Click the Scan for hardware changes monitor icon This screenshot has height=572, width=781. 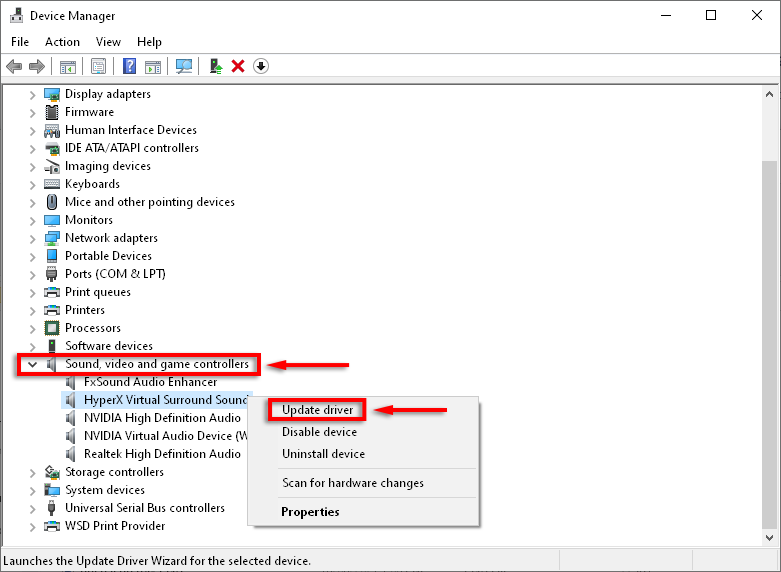[x=184, y=66]
